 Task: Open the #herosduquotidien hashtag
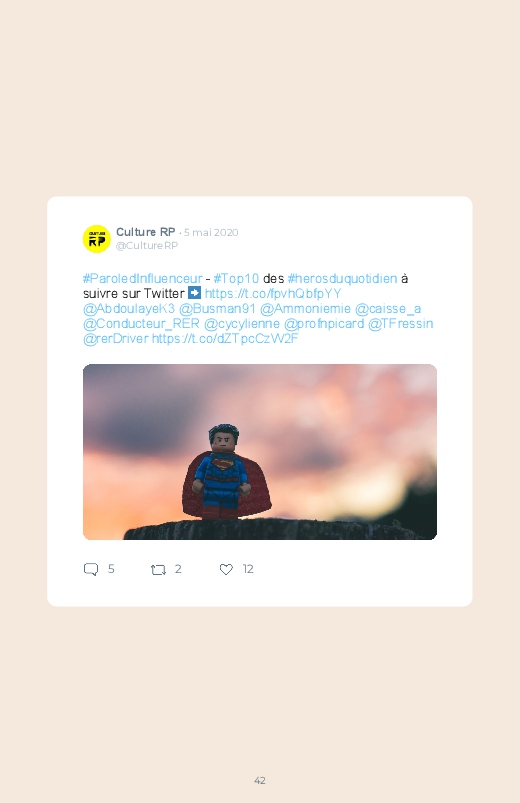pos(342,279)
